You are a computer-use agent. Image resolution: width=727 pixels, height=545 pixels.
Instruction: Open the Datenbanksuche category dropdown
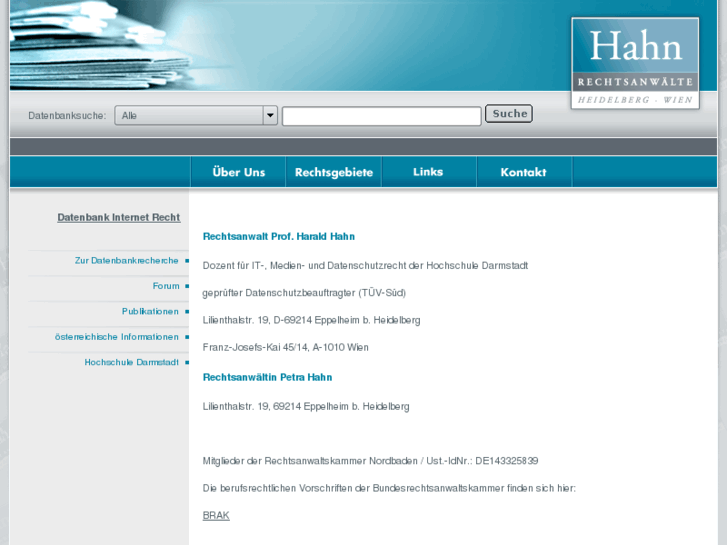(196, 115)
